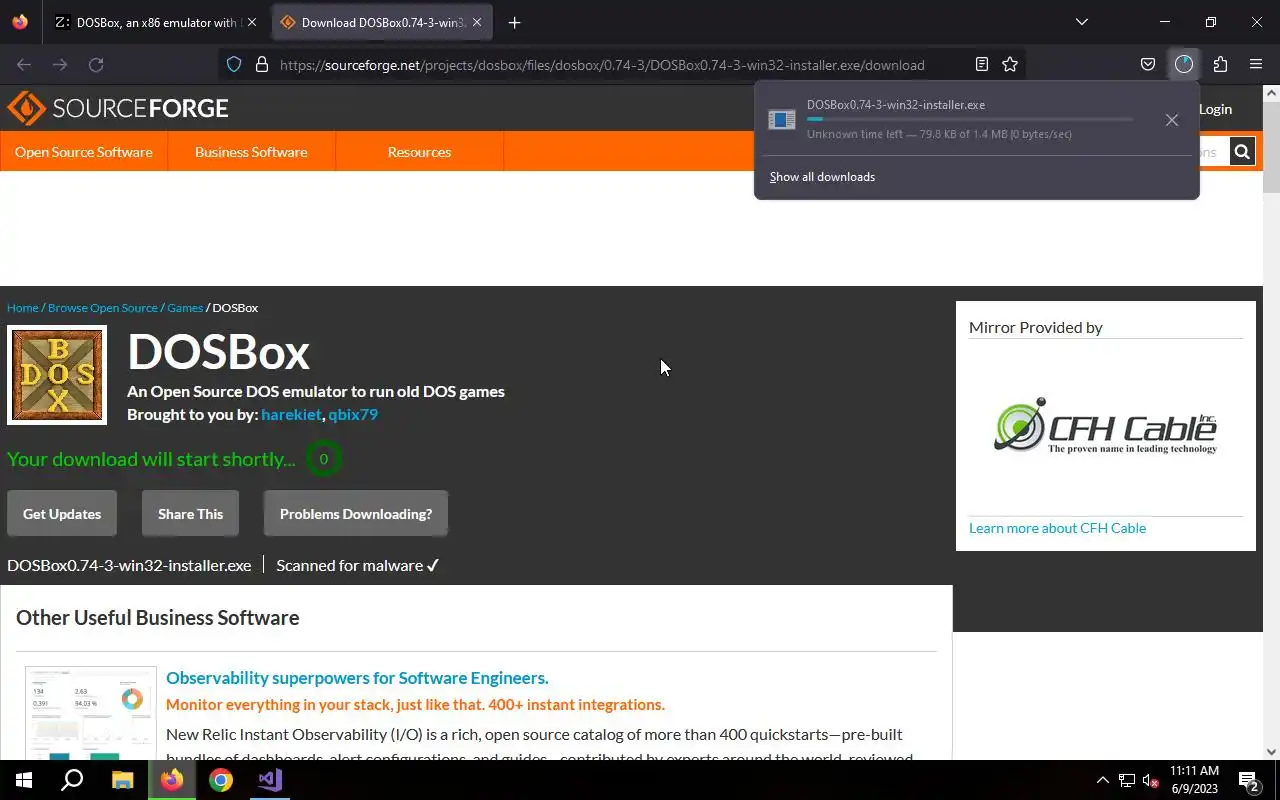Click the DOSBox project logo image
Screen dimensions: 1280x800
tap(57, 375)
